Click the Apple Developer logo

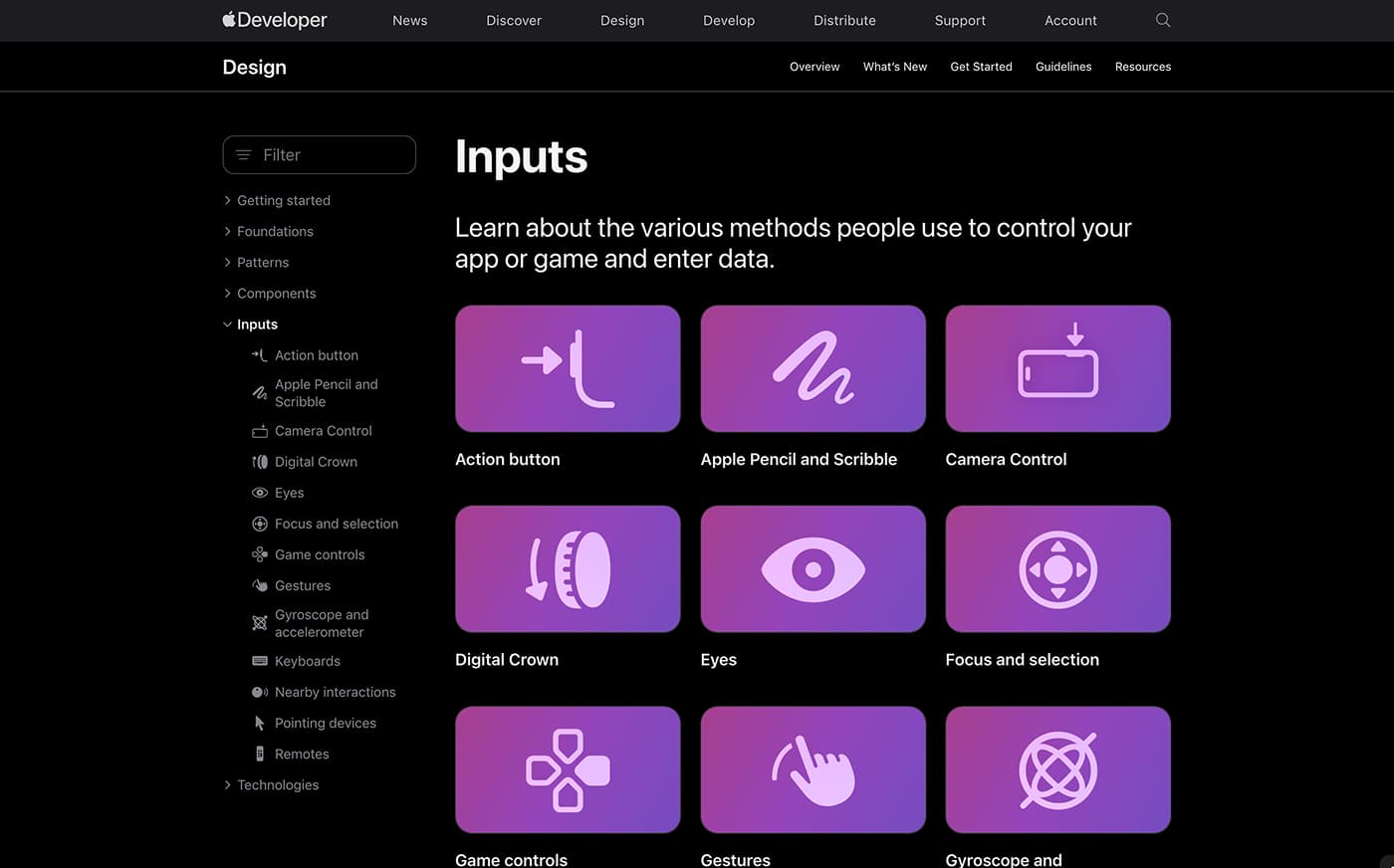[274, 20]
